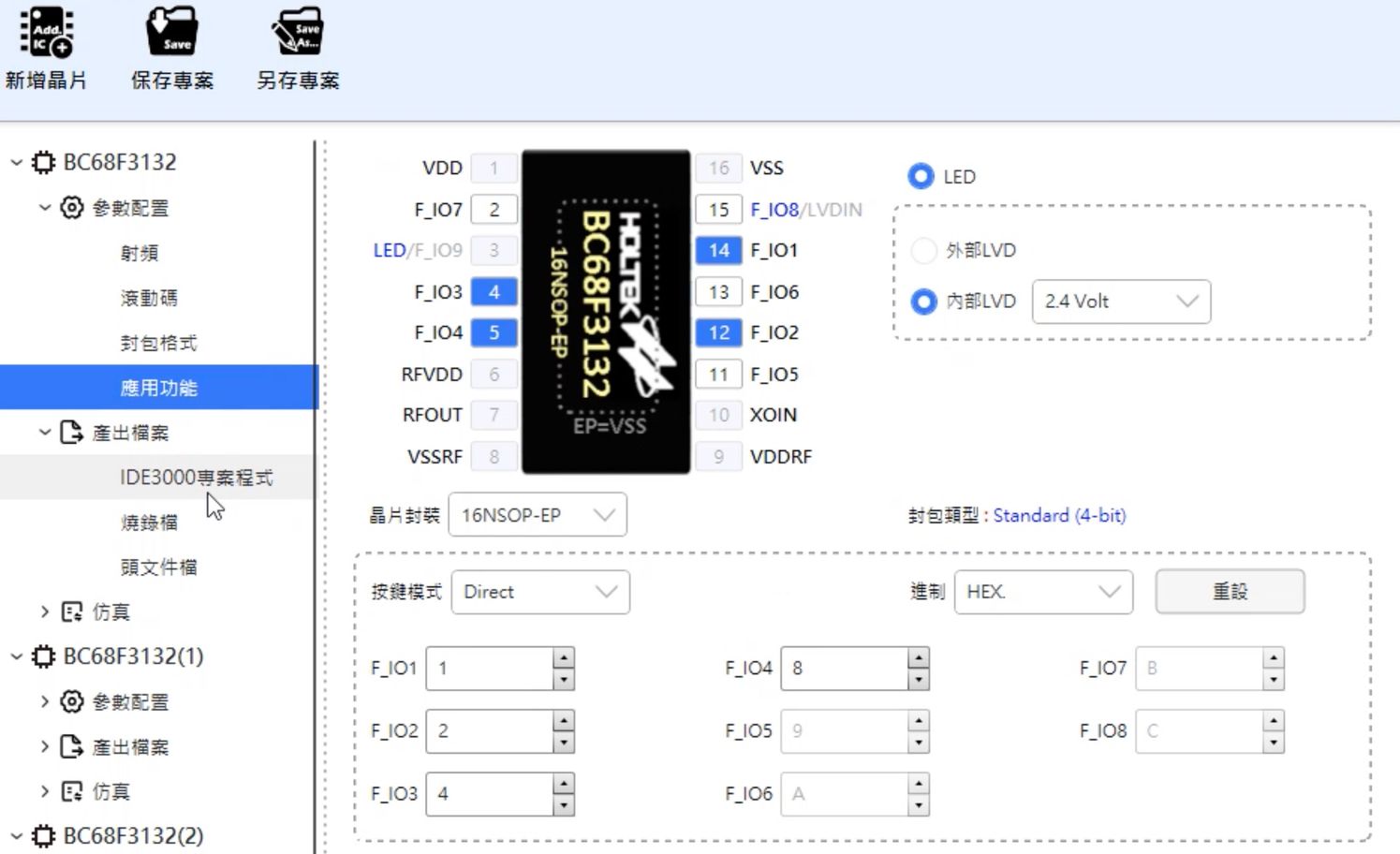The width and height of the screenshot is (1400, 854).
Task: Click the Standard (4-bit) packet type link
Action: point(1059,515)
